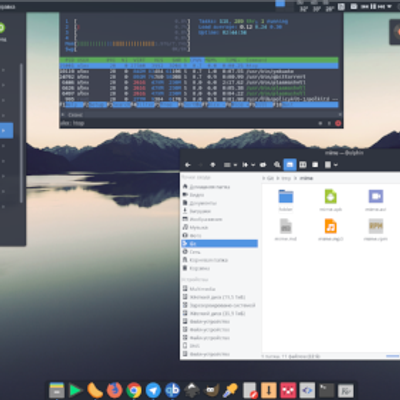This screenshot has width=400, height=400.
Task: Open Videos place in Dolphin sidebar
Action: tap(219, 195)
